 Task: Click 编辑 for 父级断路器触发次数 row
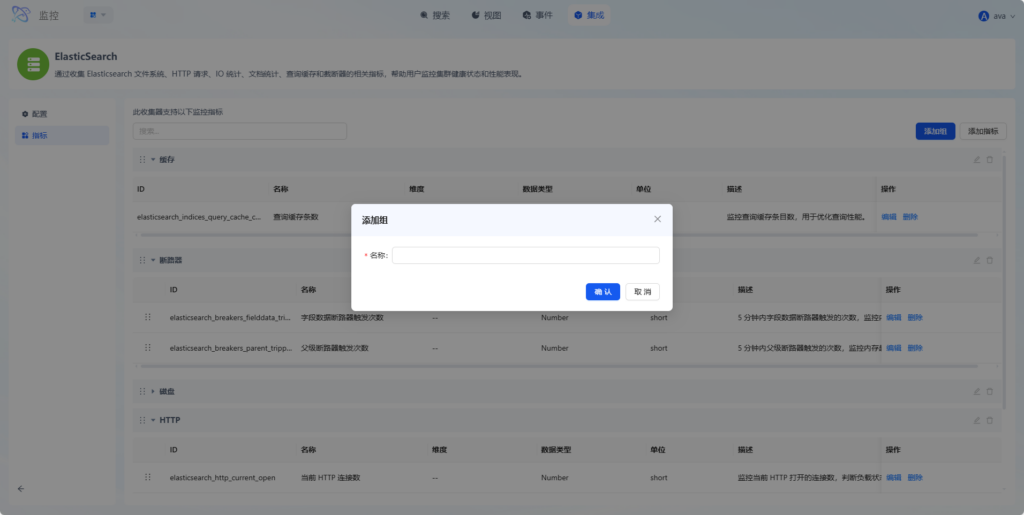click(x=893, y=348)
